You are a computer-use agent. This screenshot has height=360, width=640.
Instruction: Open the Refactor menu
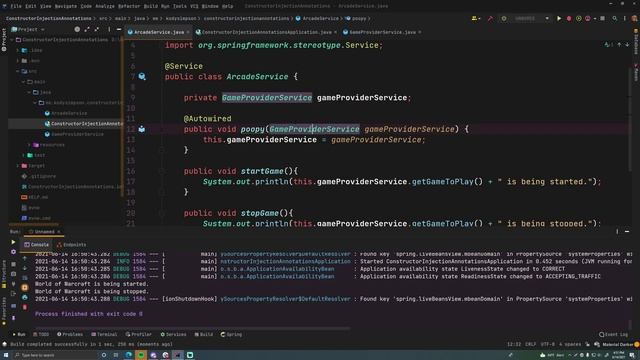click(x=129, y=6)
